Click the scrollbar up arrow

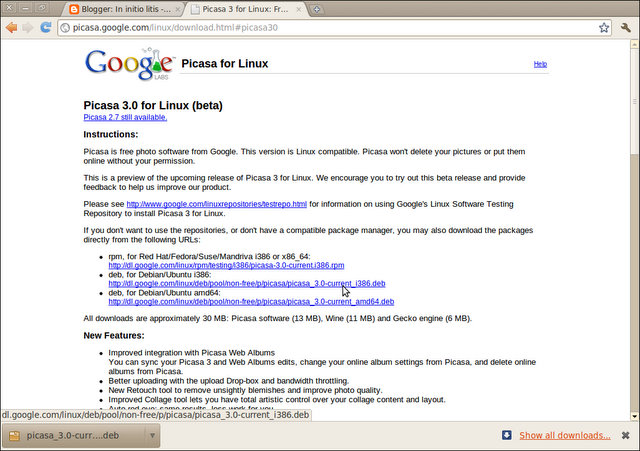(x=635, y=43)
